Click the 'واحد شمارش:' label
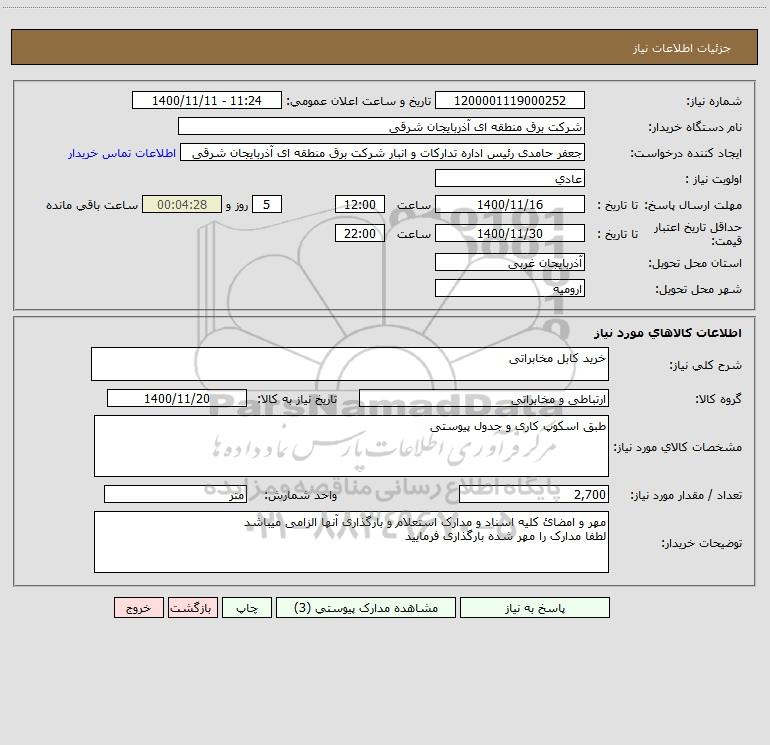 click(301, 495)
